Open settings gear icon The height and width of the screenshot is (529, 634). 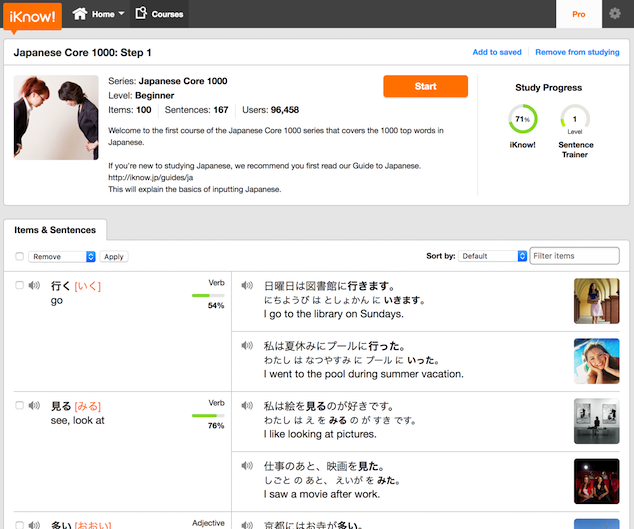tap(615, 14)
